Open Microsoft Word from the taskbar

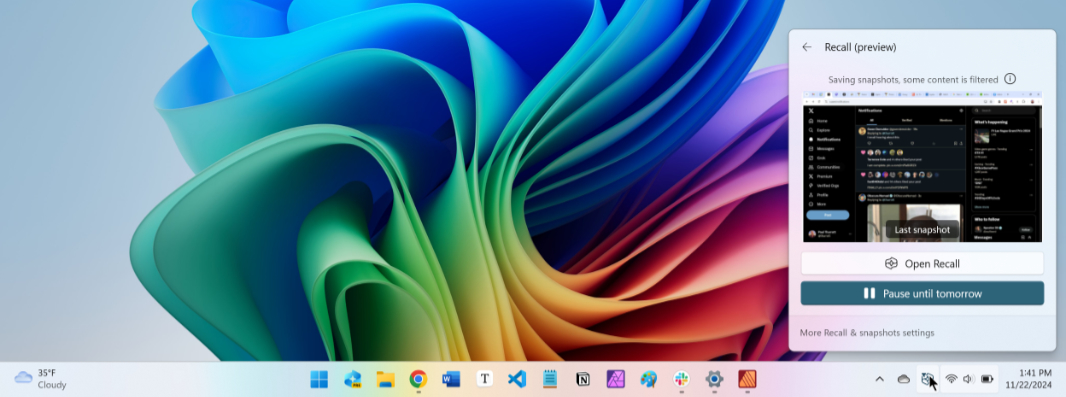[451, 379]
